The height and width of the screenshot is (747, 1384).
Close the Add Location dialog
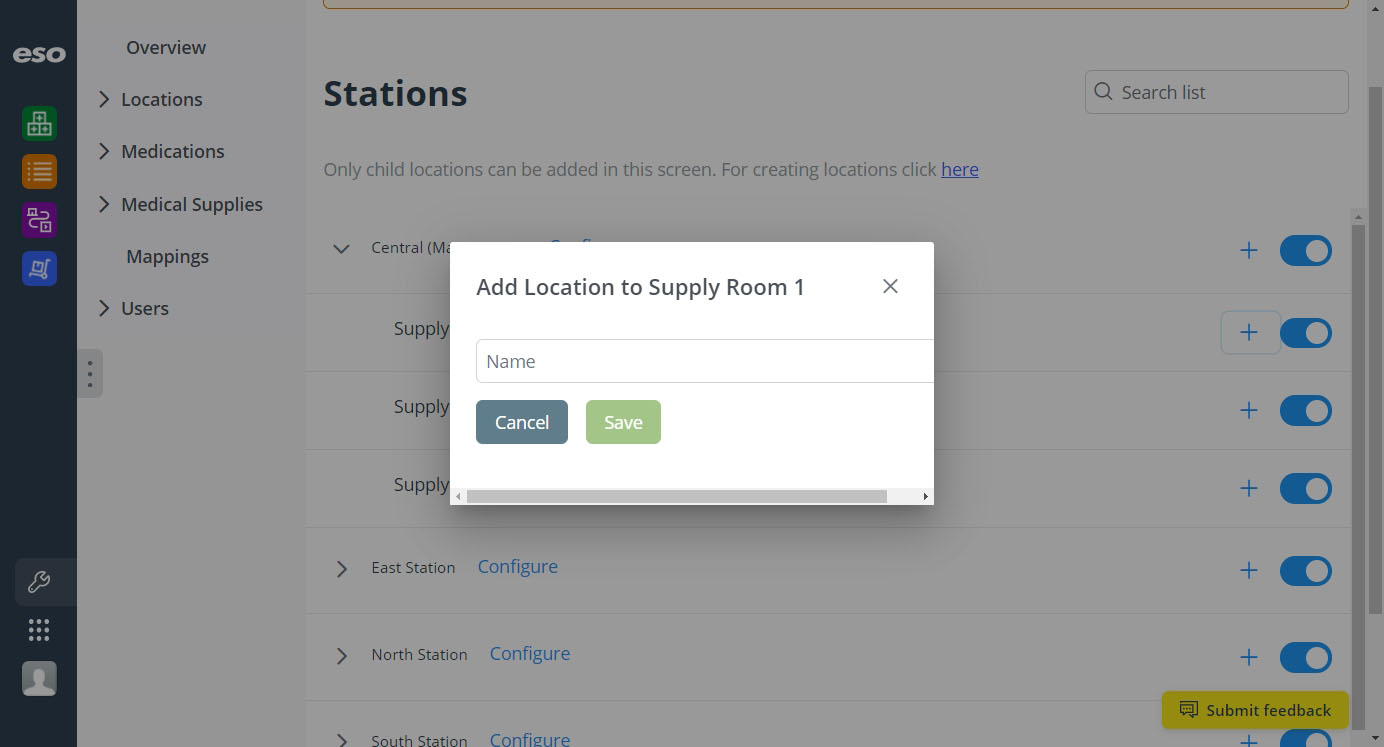tap(890, 286)
